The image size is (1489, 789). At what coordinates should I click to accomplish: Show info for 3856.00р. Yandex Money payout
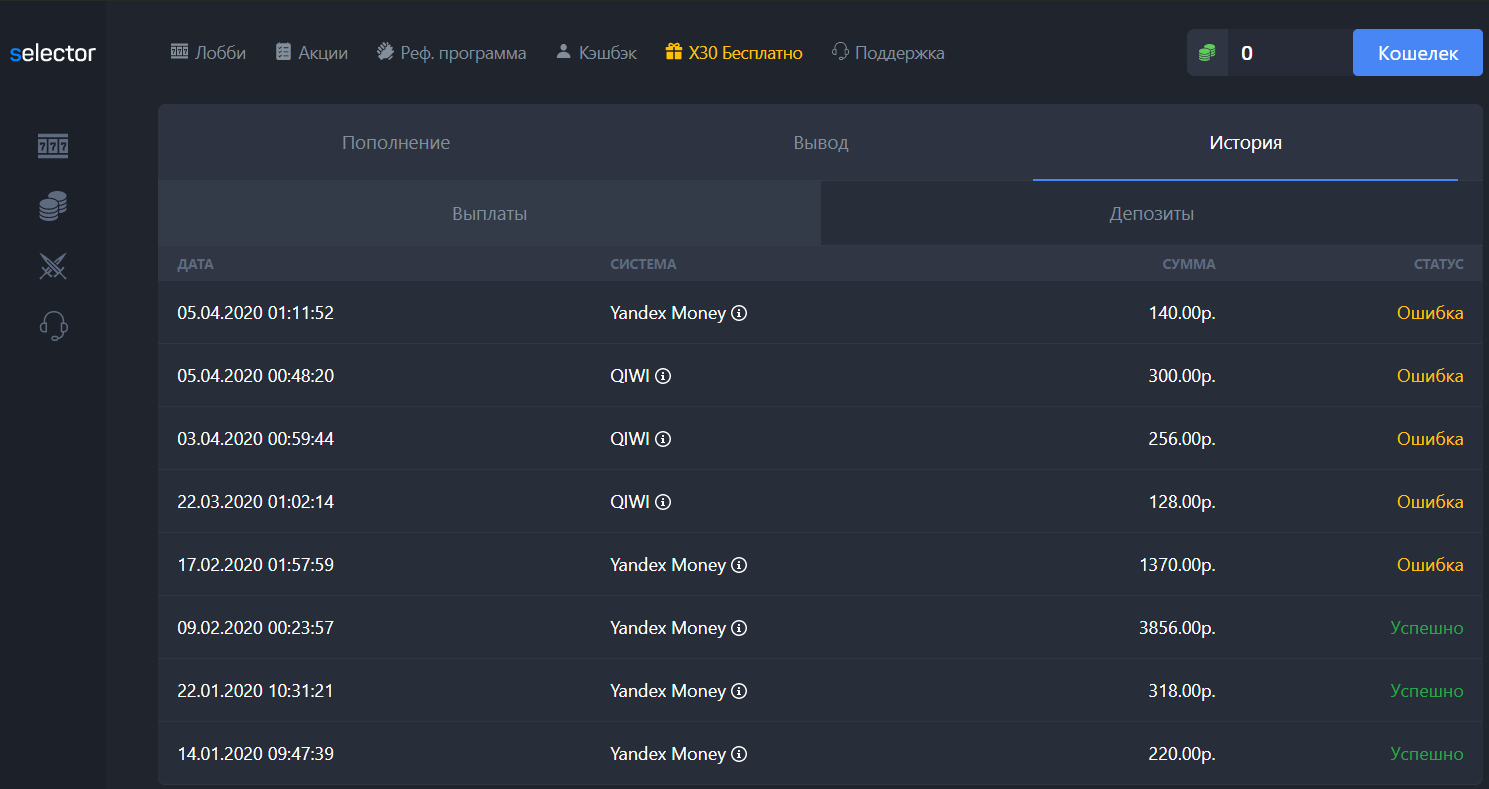tap(739, 628)
